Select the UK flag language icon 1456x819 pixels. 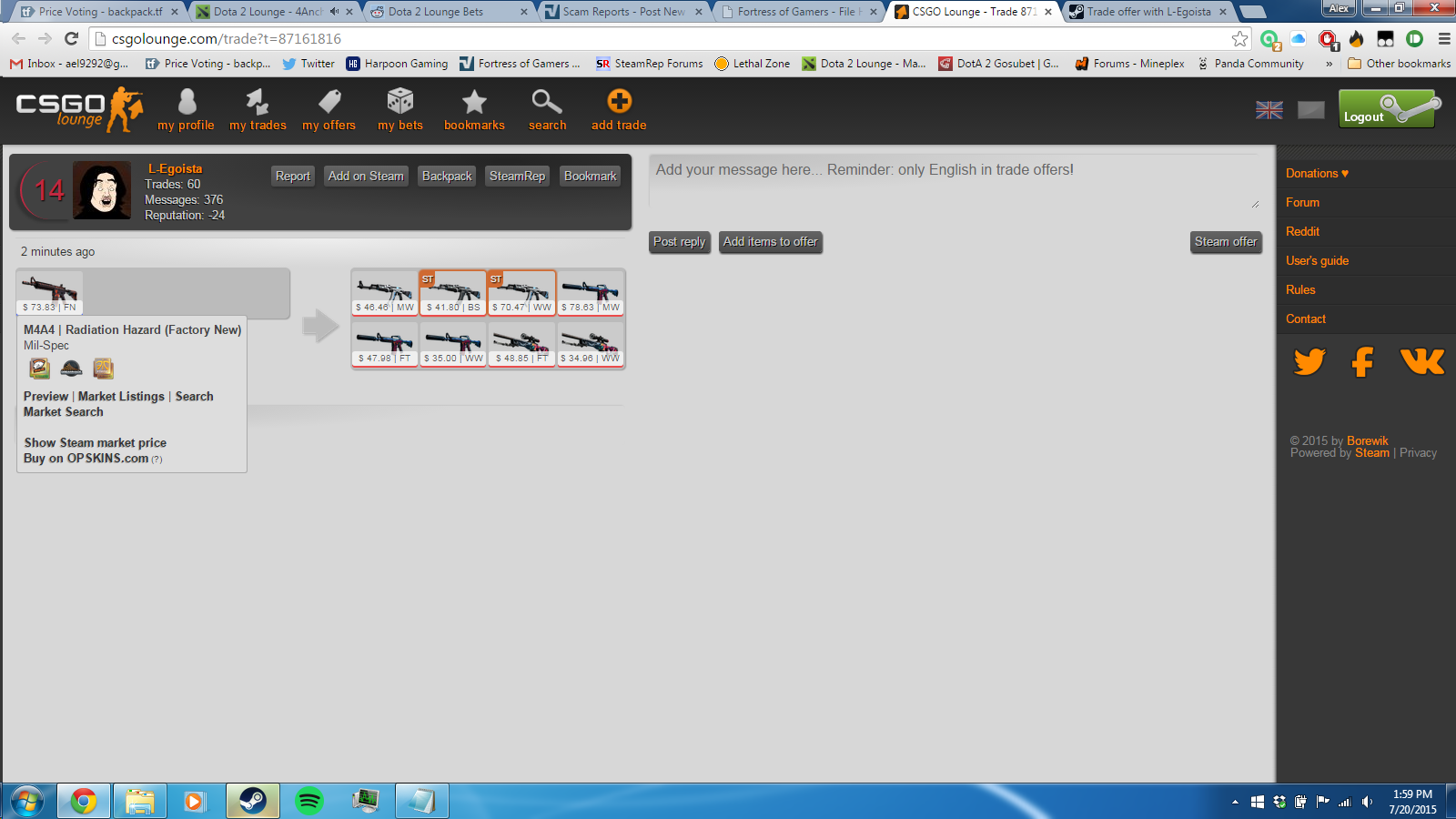1269,110
